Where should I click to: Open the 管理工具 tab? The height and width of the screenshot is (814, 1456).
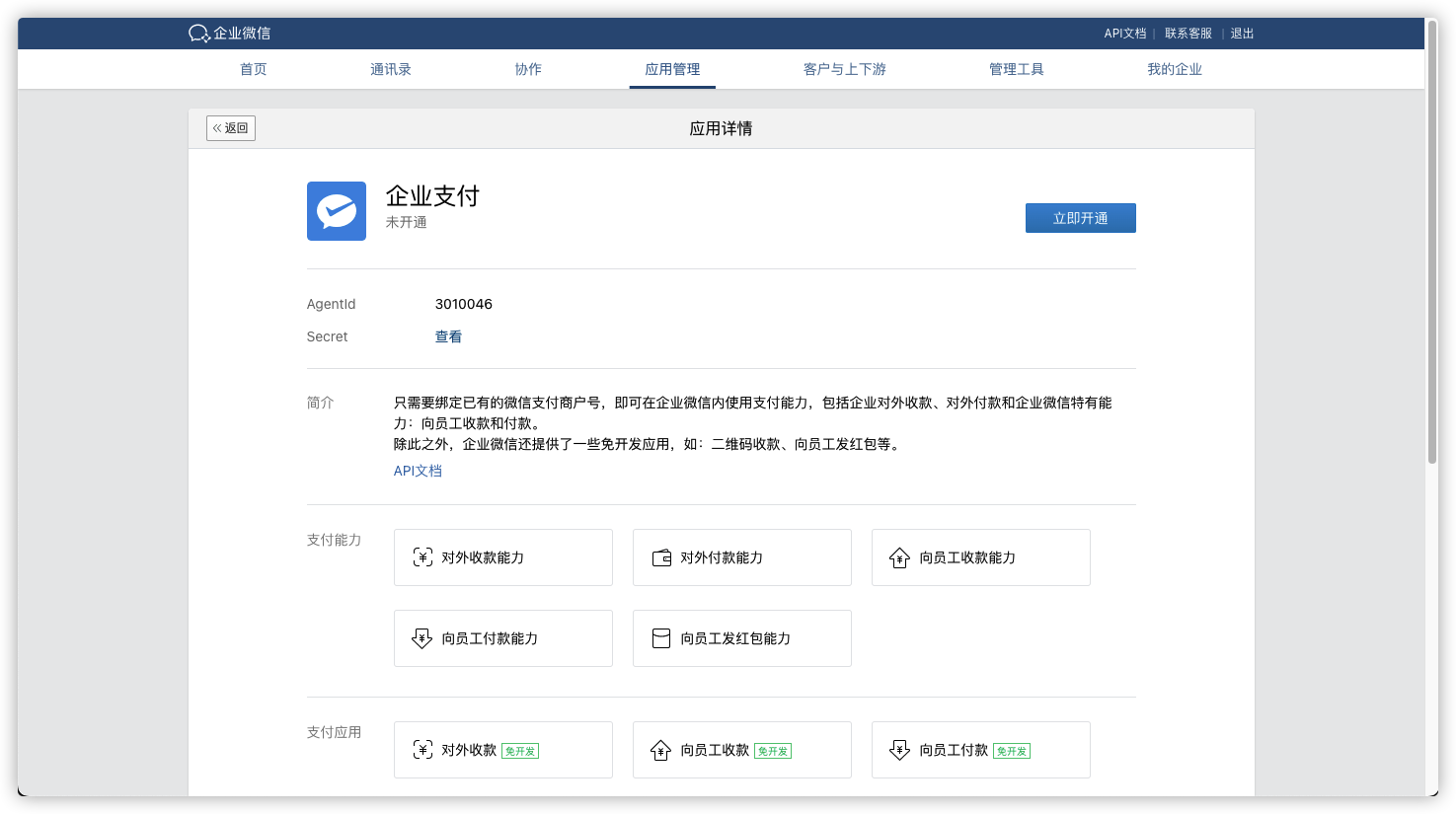point(1017,69)
